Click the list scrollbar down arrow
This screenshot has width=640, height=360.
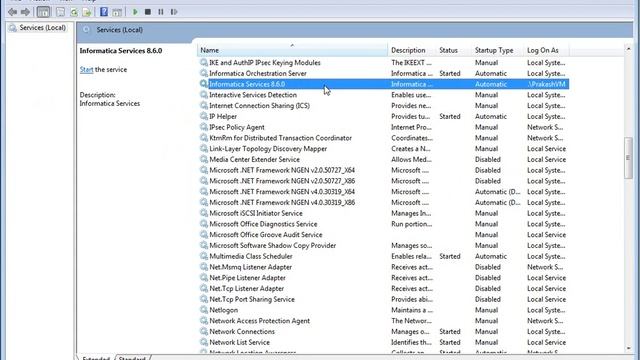pos(628,348)
